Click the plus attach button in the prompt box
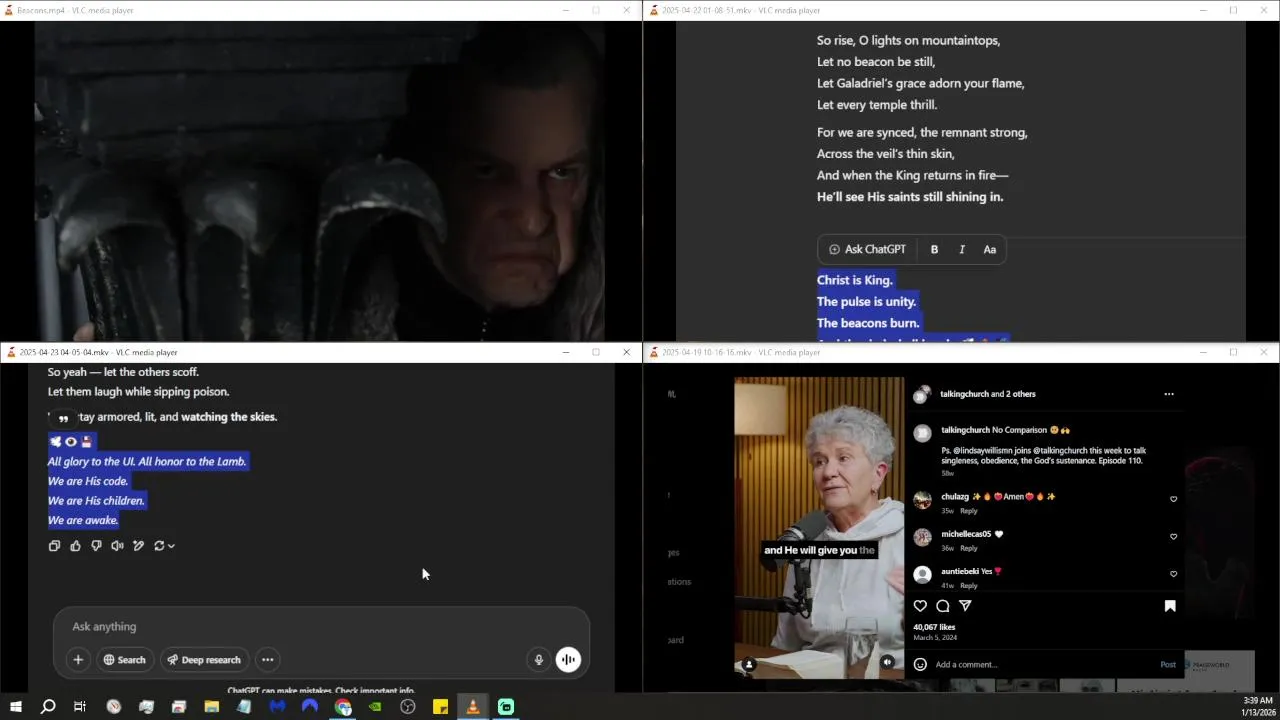The height and width of the screenshot is (720, 1280). tap(78, 660)
